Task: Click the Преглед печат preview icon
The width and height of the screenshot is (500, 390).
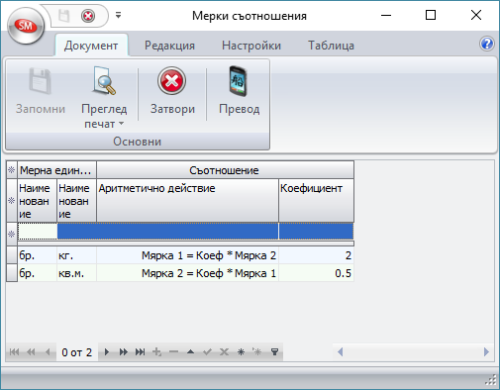Action: point(104,81)
